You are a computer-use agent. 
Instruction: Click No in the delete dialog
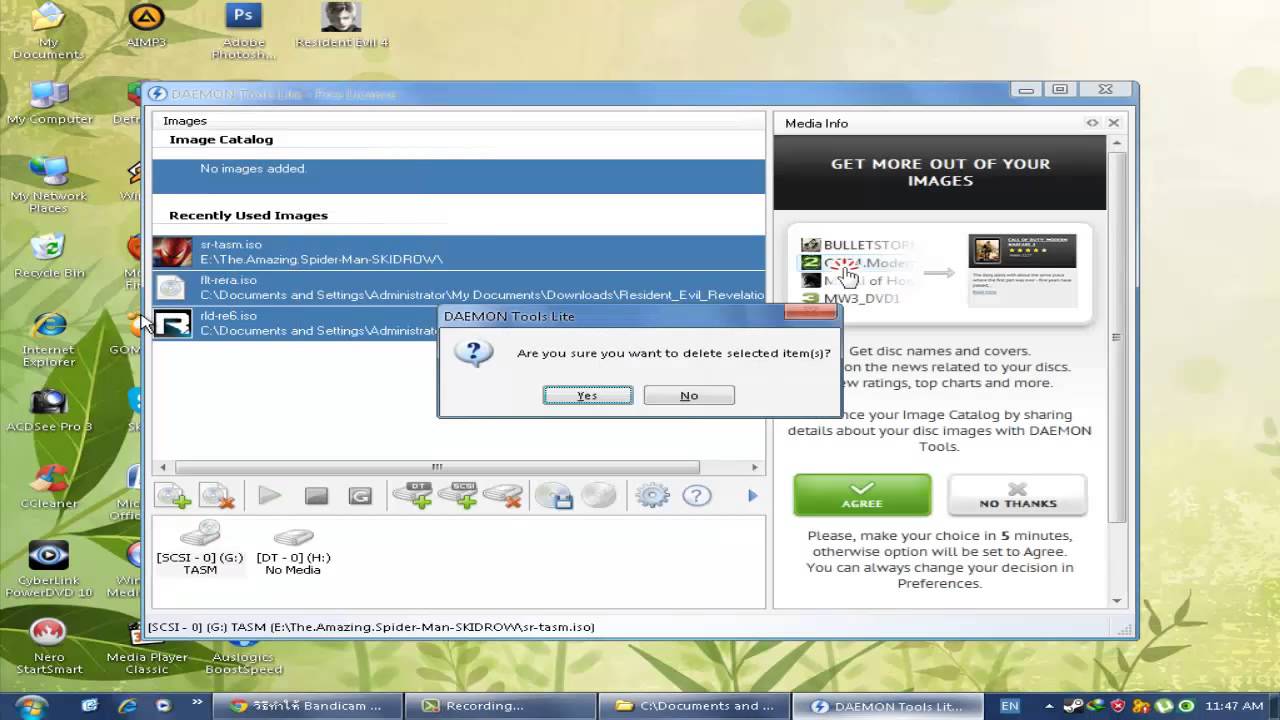689,396
